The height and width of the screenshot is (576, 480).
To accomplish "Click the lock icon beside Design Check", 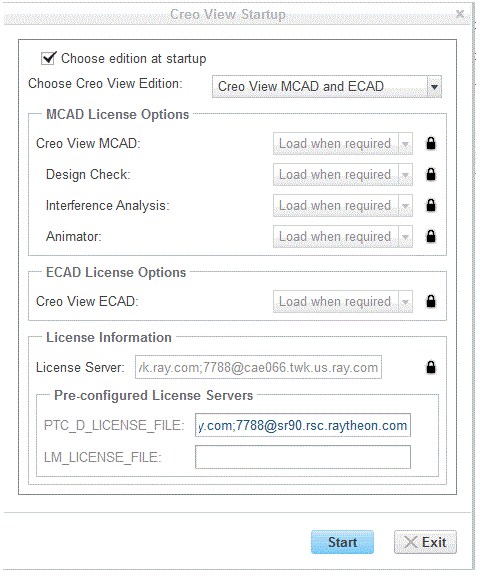I will [431, 174].
